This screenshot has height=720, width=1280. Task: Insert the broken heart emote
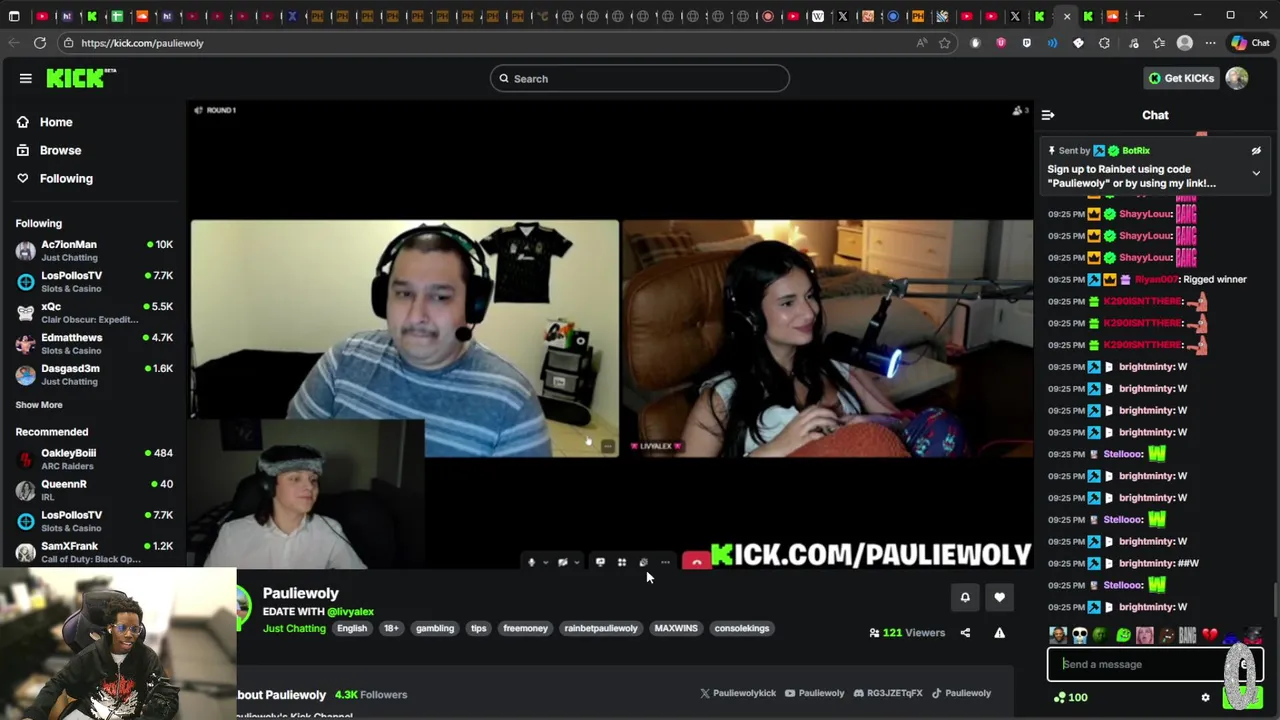(x=1210, y=635)
